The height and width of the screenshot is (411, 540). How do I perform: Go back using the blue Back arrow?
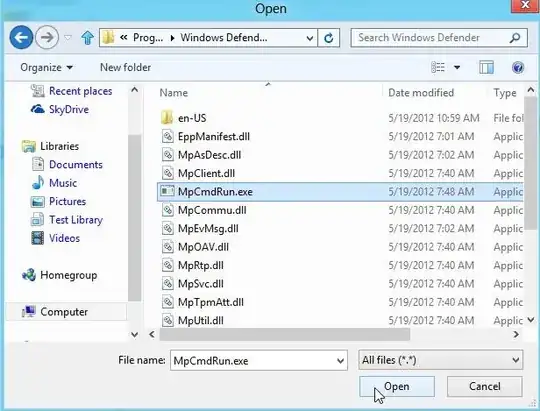[21, 37]
